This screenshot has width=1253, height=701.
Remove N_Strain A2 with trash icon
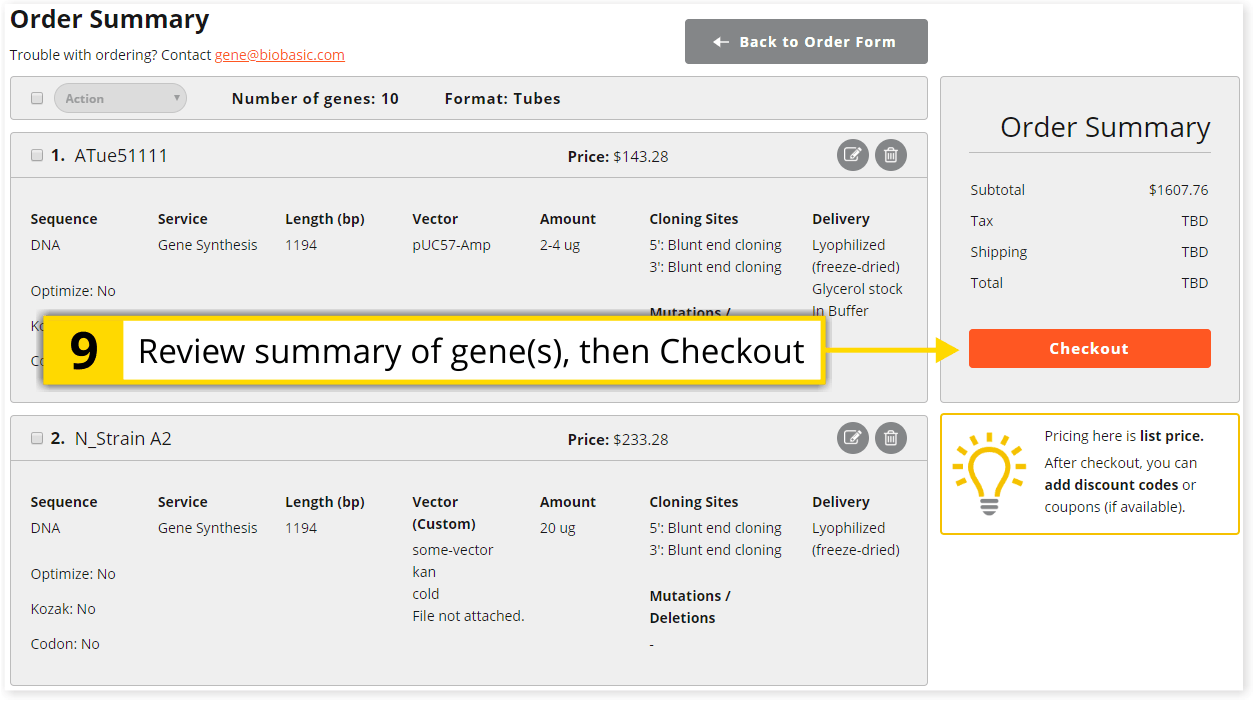coord(890,438)
